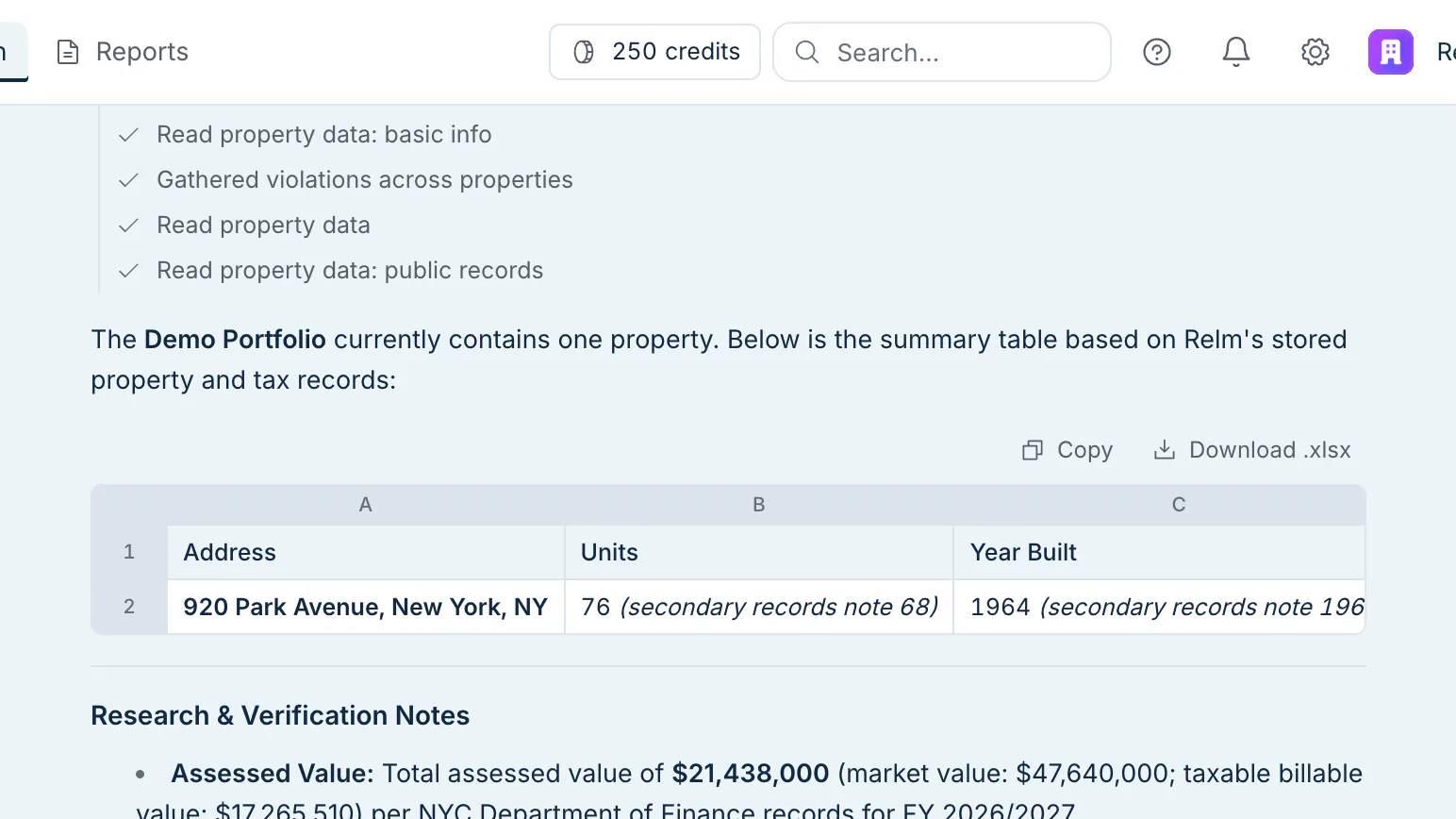Click the Copy table icon
The height and width of the screenshot is (819, 1456).
pos(1033,450)
